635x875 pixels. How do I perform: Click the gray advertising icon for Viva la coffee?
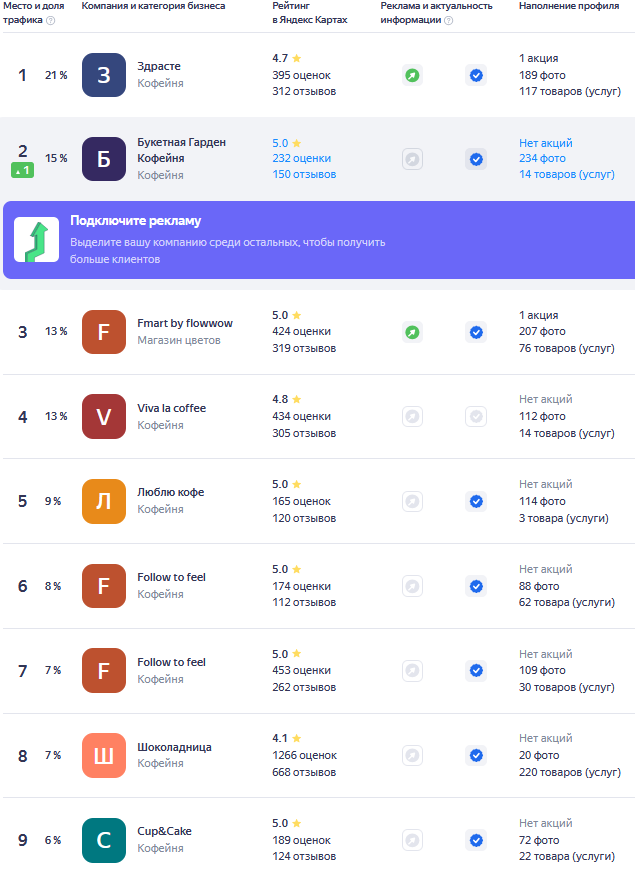412,416
